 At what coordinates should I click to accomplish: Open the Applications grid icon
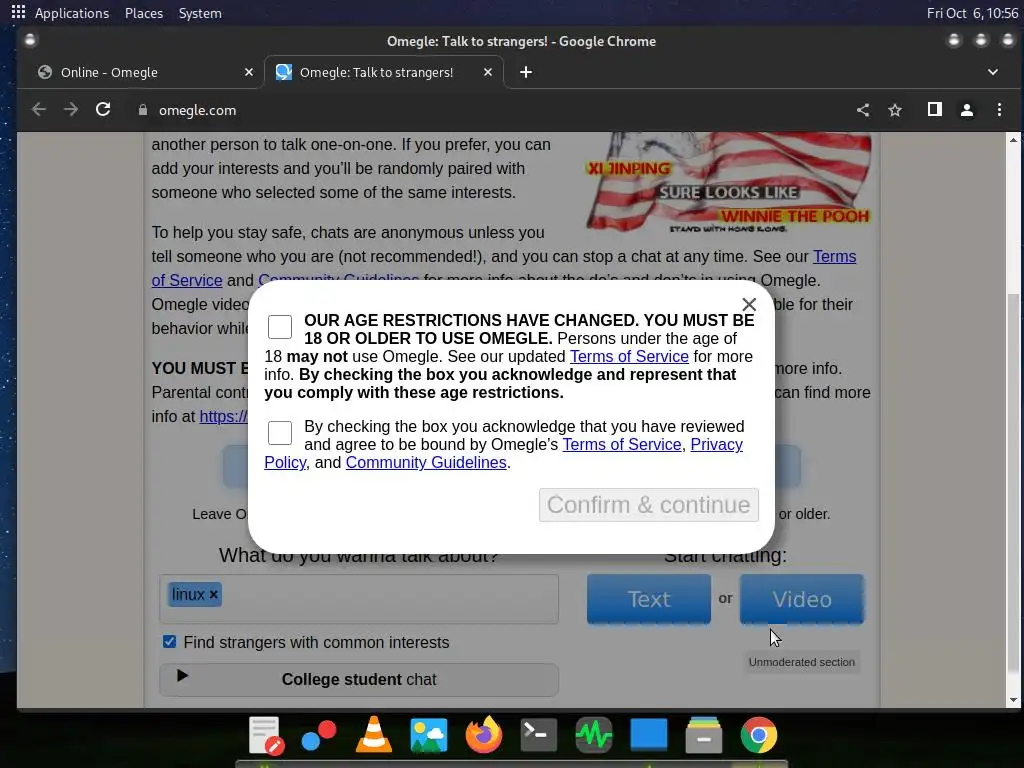(18, 12)
